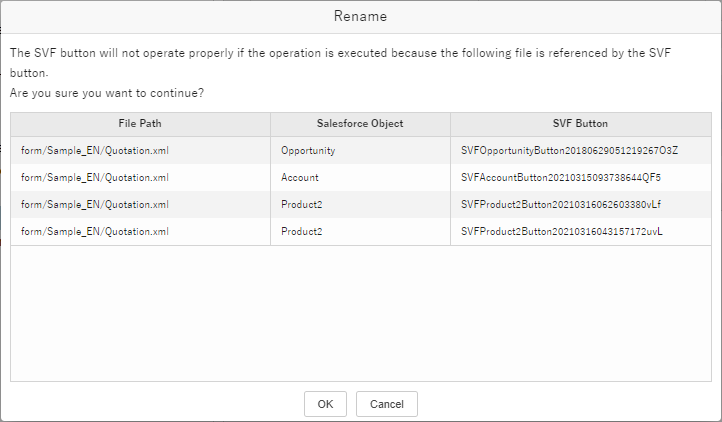The image size is (722, 422).
Task: Select the Account object cell
Action: click(x=360, y=177)
